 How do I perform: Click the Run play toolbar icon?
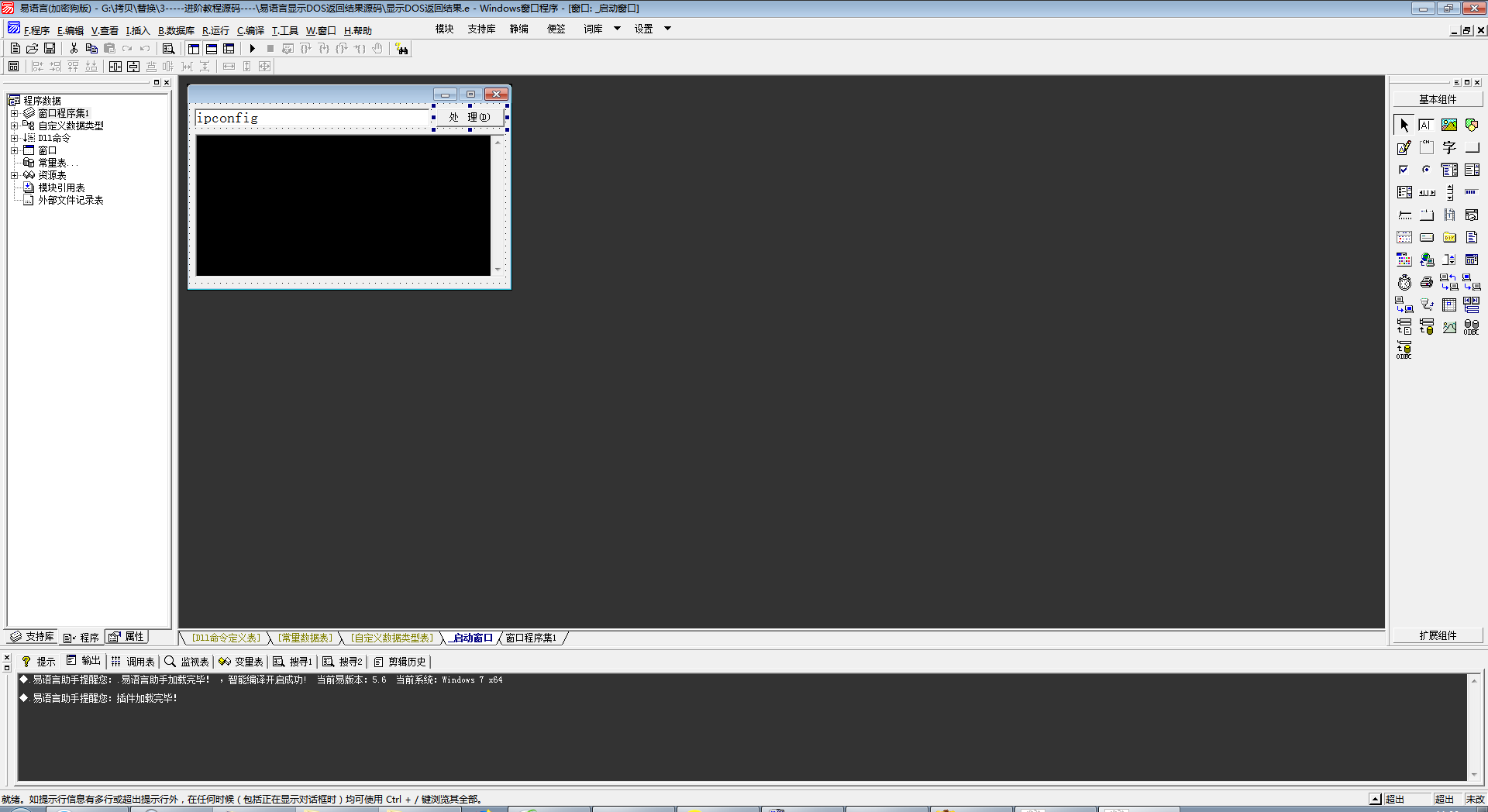point(252,49)
